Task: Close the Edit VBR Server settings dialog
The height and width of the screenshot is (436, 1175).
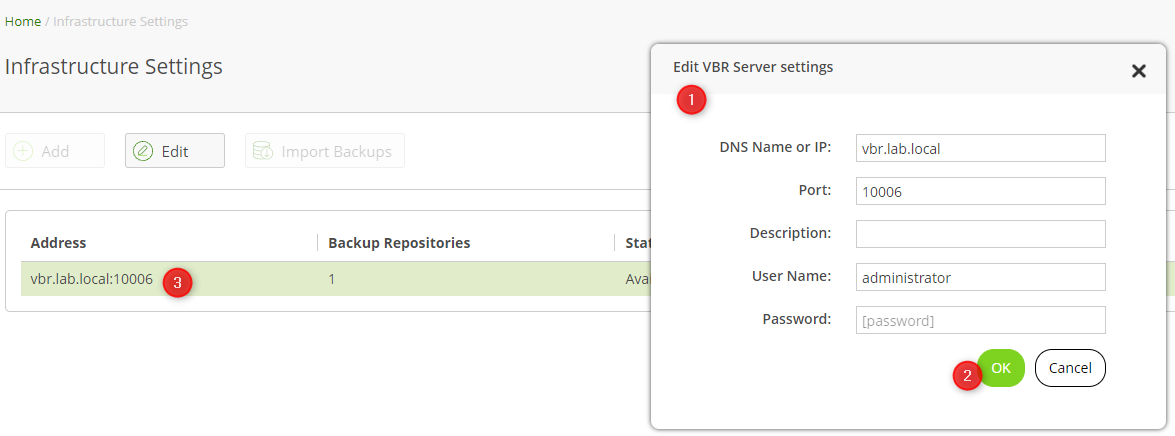Action: [x=1138, y=71]
